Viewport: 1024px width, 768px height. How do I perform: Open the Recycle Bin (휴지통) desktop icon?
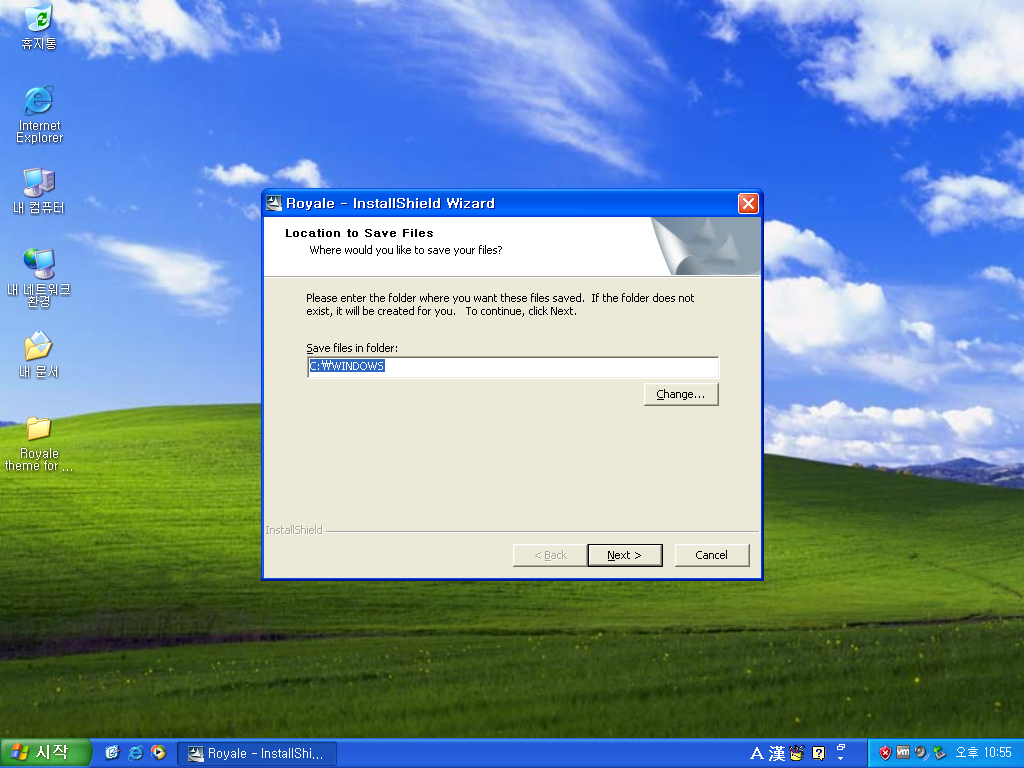(x=39, y=25)
